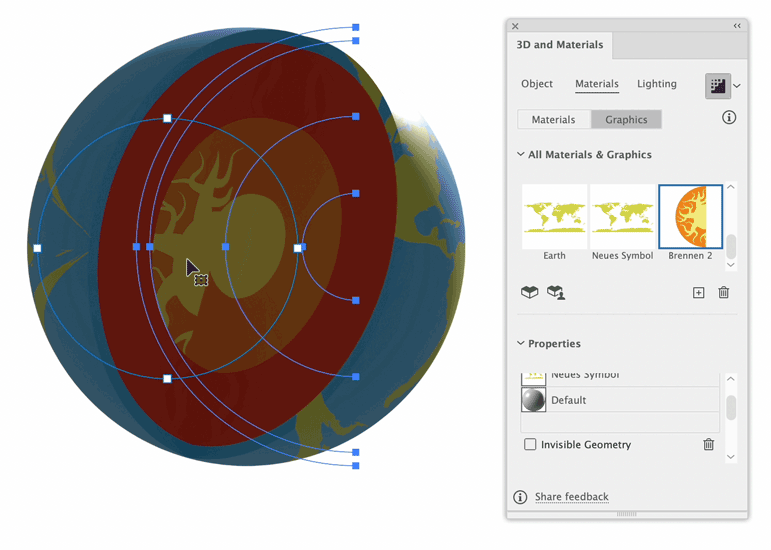Click graphics list scroll up arrow

click(x=731, y=187)
